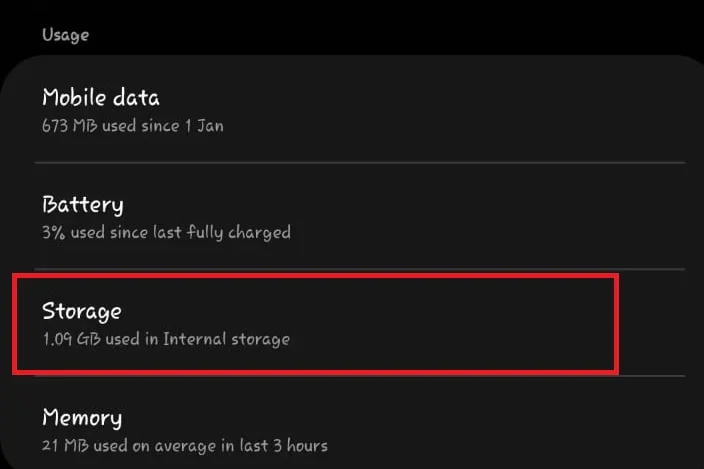
Task: Select the Battery title label
Action: pyautogui.click(x=83, y=205)
